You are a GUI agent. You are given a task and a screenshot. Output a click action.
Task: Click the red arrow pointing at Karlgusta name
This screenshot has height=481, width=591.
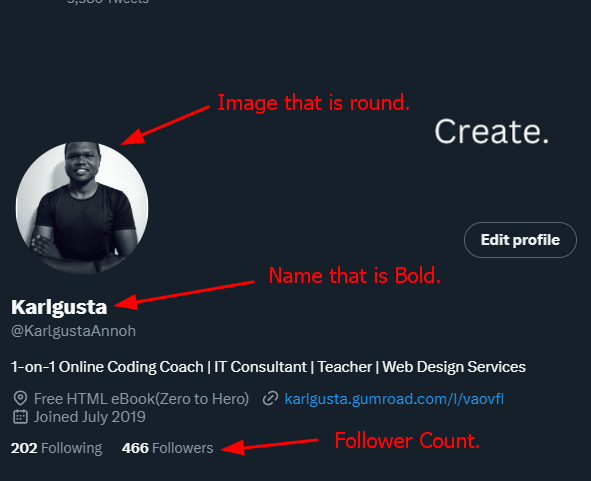pyautogui.click(x=184, y=295)
